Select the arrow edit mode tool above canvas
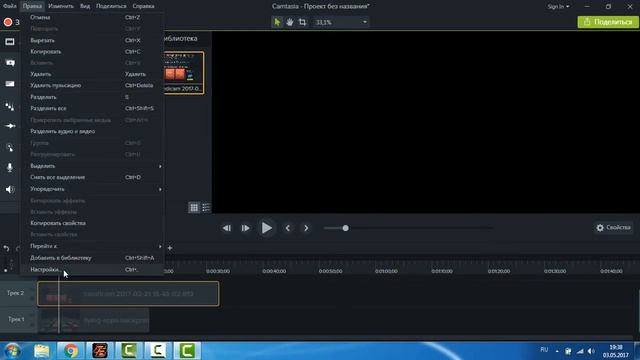 (x=277, y=22)
